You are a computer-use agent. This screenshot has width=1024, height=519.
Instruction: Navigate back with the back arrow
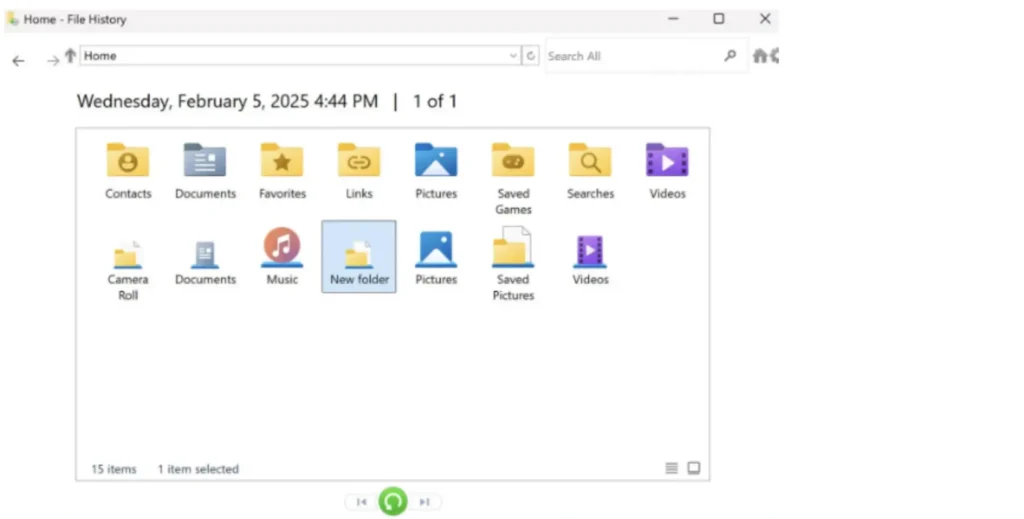coord(18,60)
